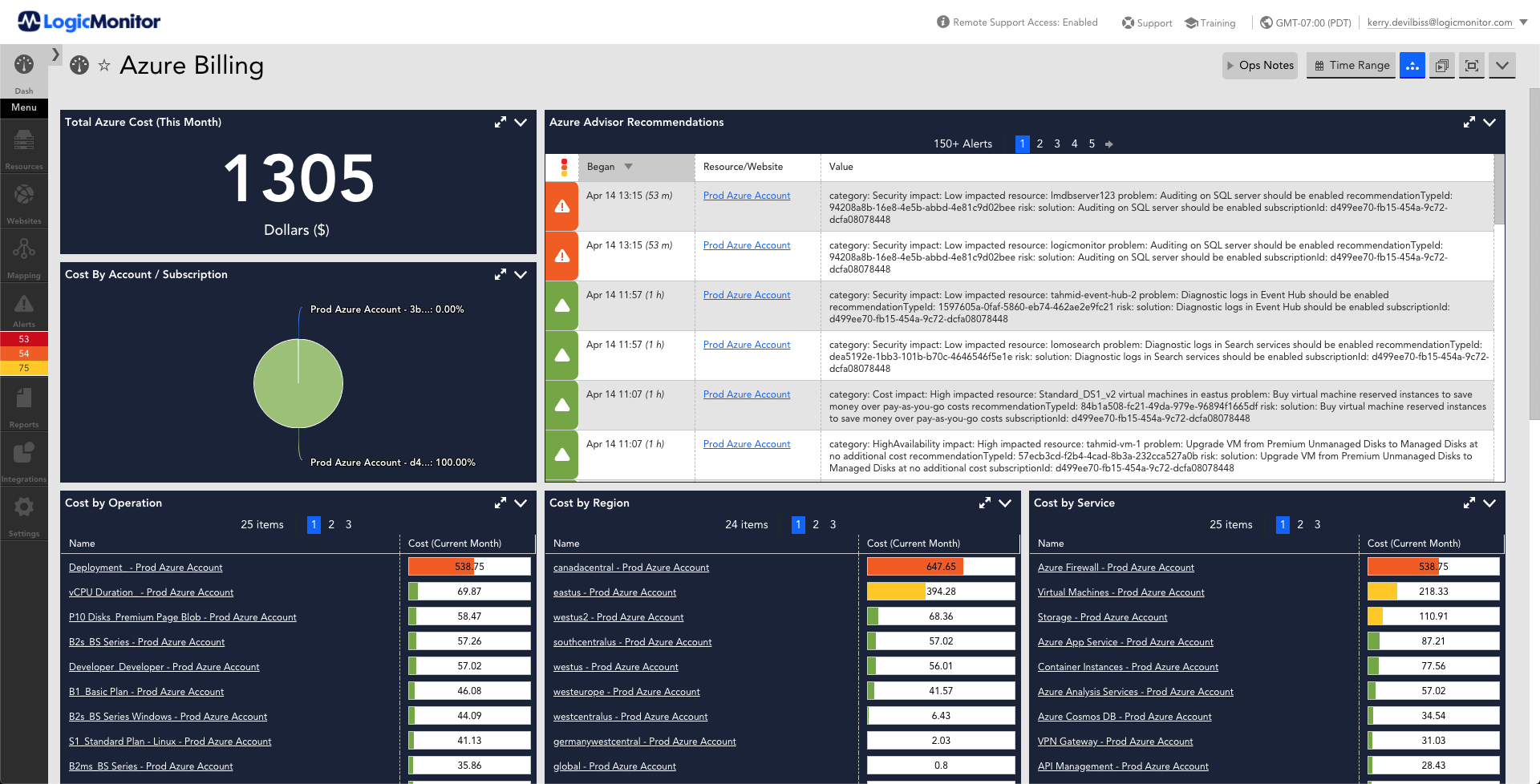1540x784 pixels.
Task: Open the Mapping sidebar icon
Action: pyautogui.click(x=24, y=257)
